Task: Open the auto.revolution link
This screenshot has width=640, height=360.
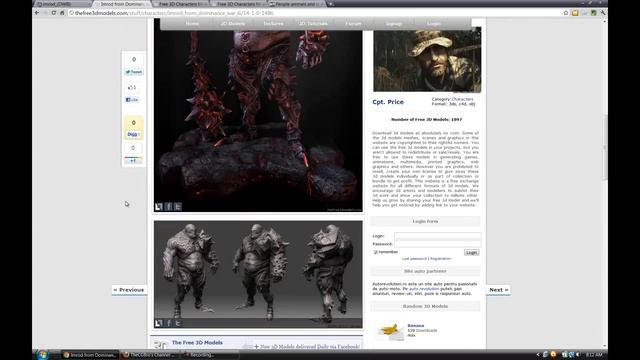Action: [x=424, y=289]
